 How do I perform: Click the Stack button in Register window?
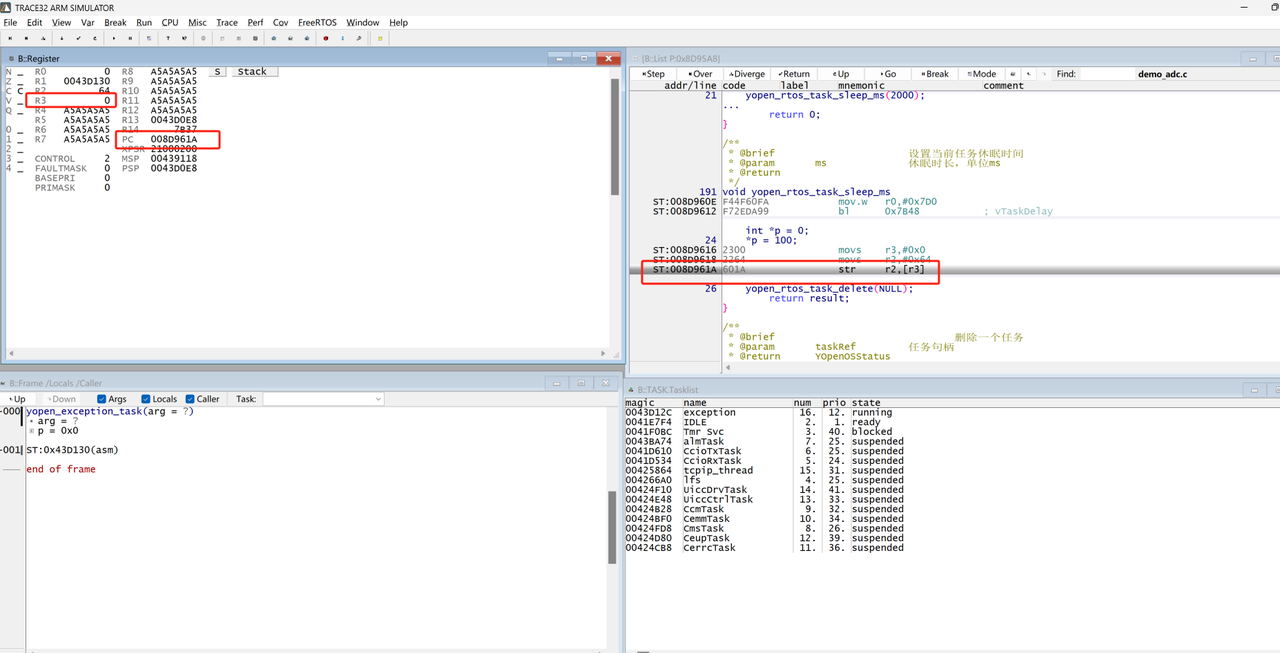coord(252,72)
